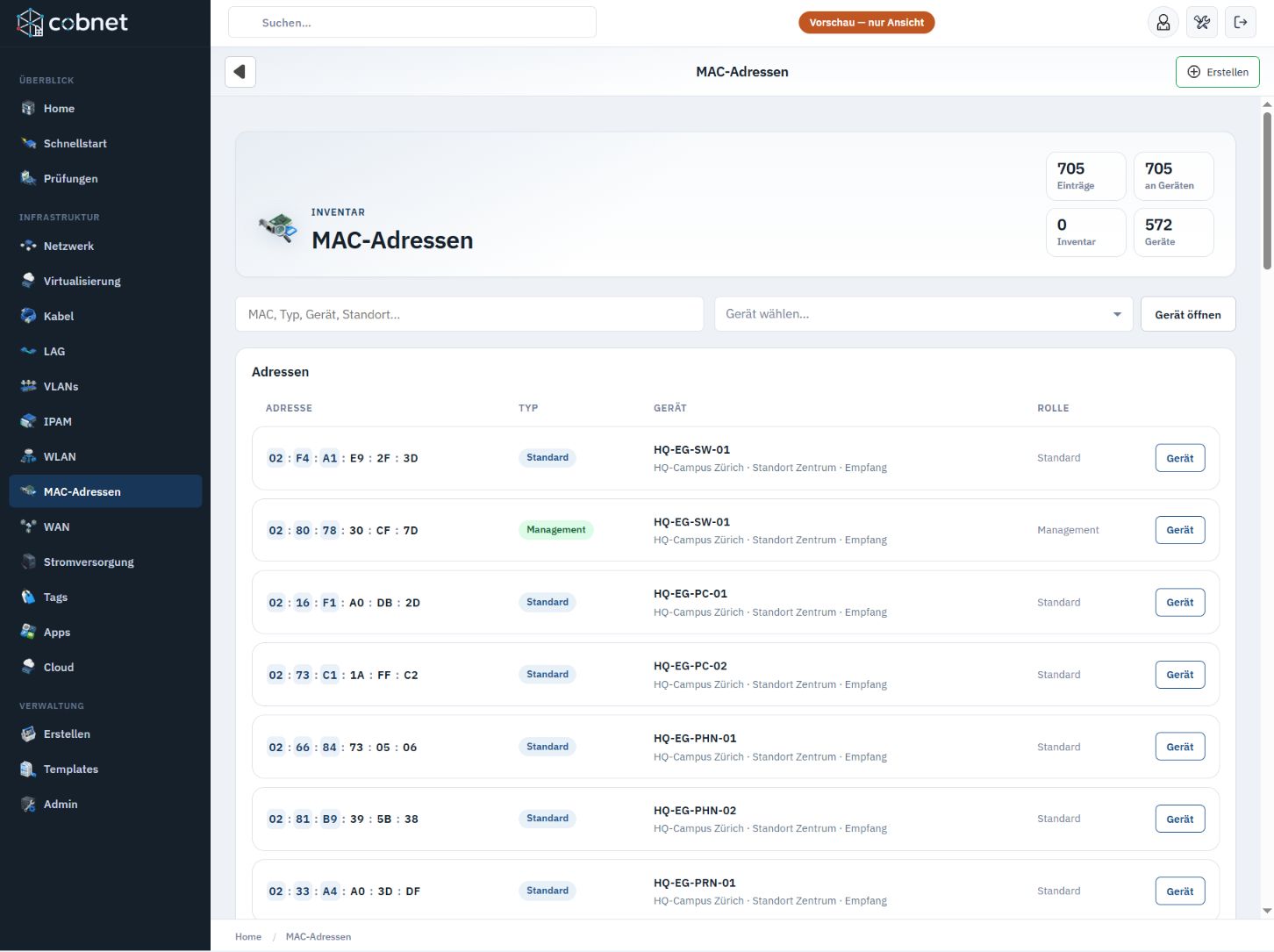Open the WAN menu item

[105, 527]
